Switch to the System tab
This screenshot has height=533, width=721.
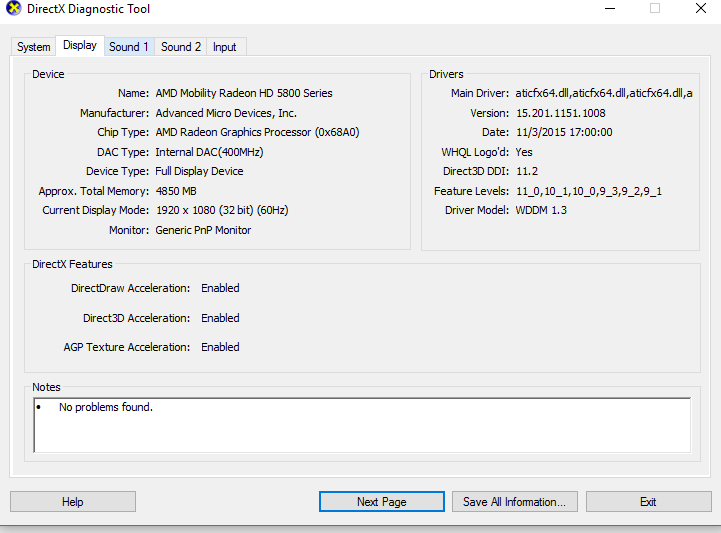point(34,47)
